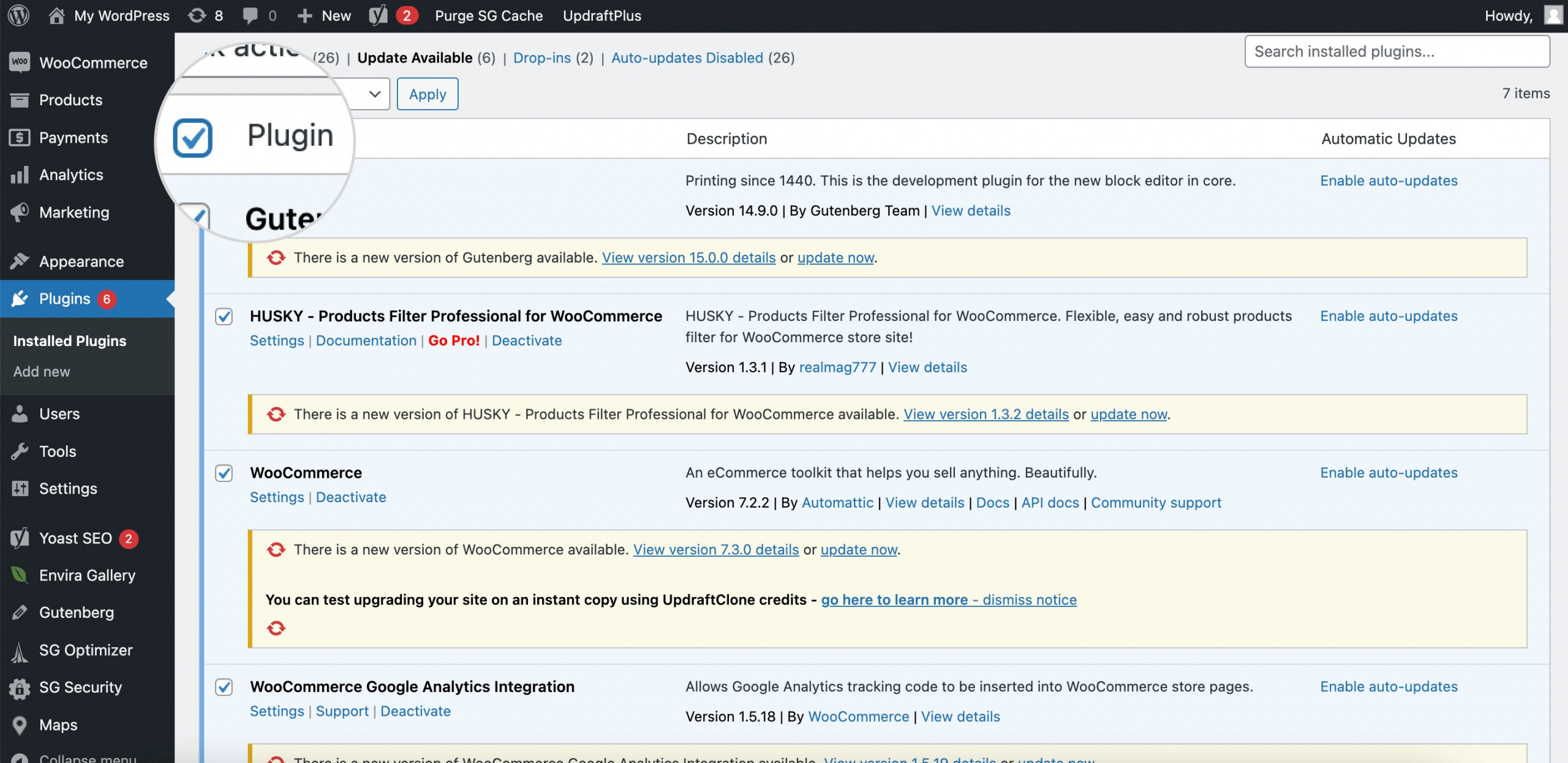Open the Update Available filter tab

click(x=415, y=58)
